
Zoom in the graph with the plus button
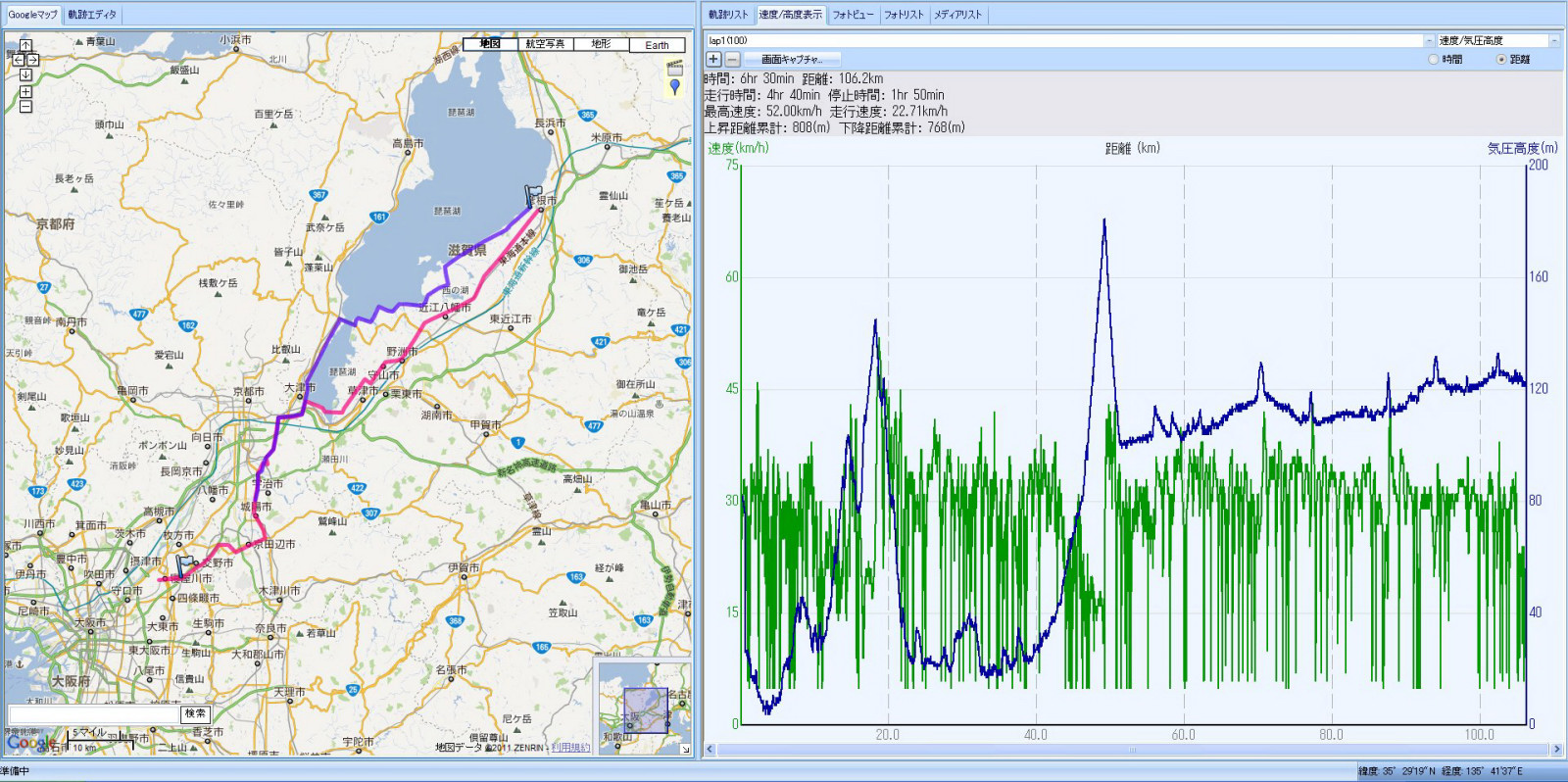(x=713, y=60)
